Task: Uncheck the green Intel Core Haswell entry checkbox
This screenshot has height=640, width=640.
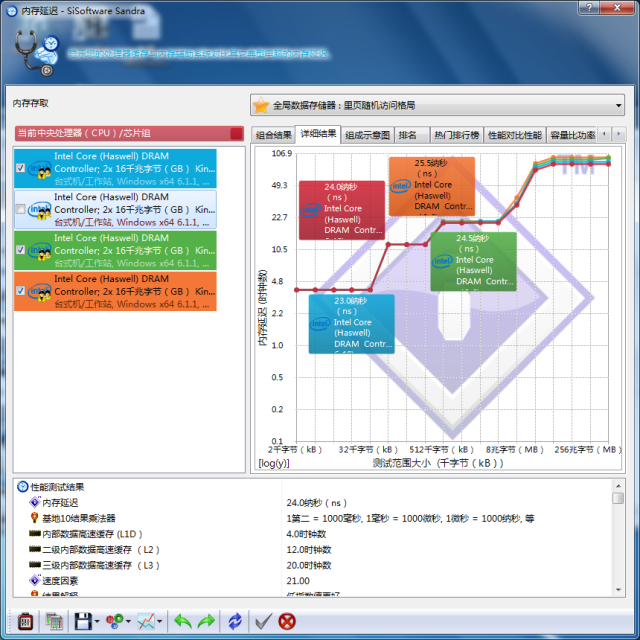Action: [x=20, y=250]
